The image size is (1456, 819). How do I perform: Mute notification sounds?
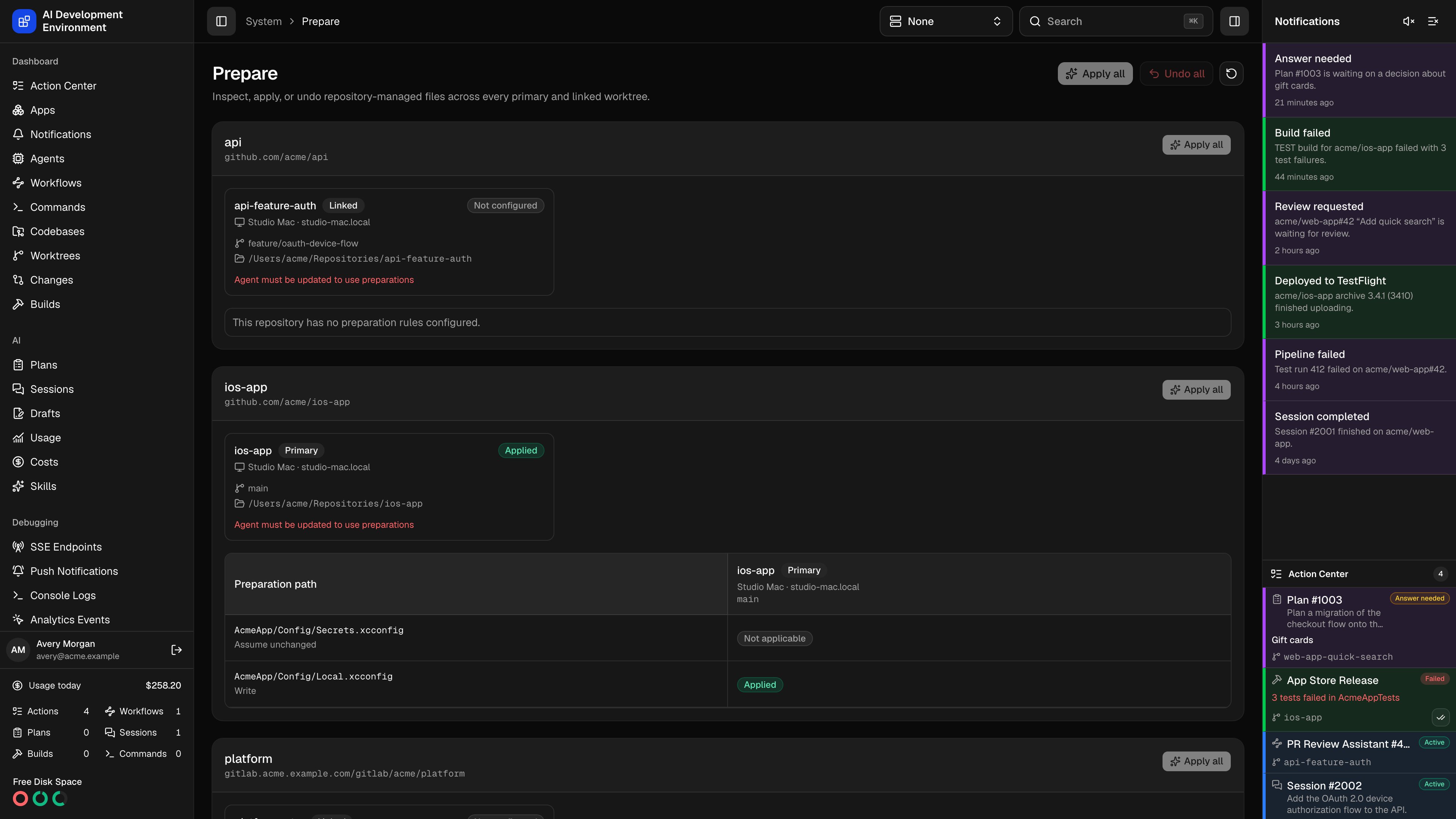pos(1409,21)
